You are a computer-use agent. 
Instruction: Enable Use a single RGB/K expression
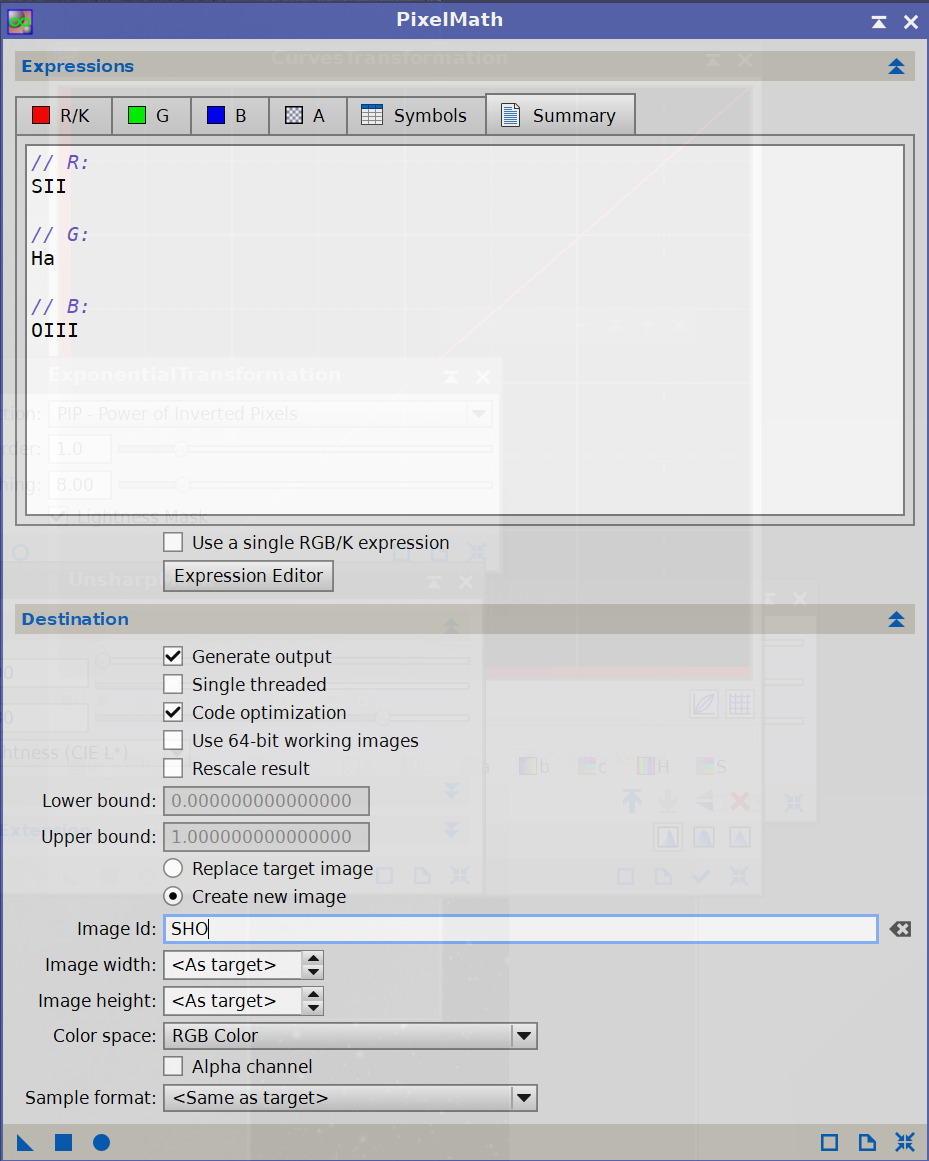pyautogui.click(x=173, y=543)
